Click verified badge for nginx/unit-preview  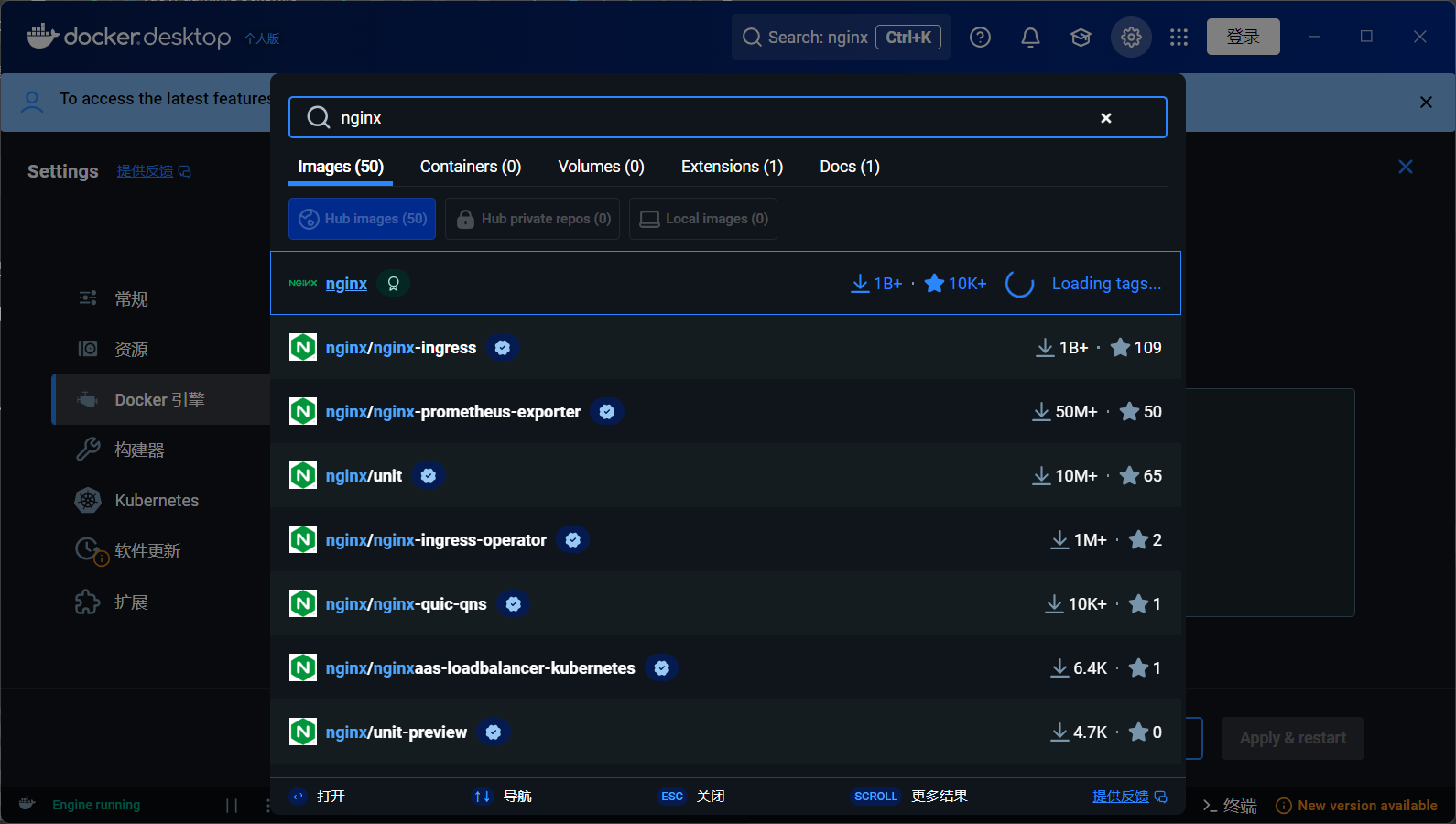[493, 732]
